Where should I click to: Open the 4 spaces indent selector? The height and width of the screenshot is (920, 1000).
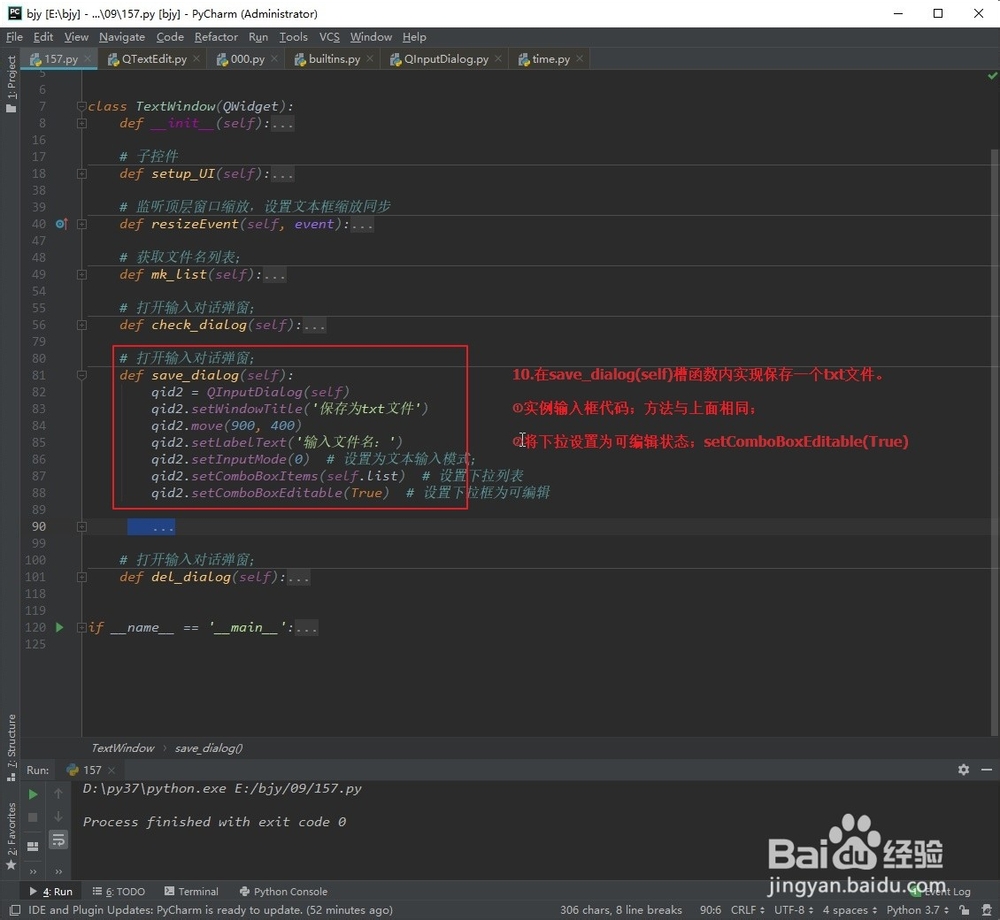849,910
